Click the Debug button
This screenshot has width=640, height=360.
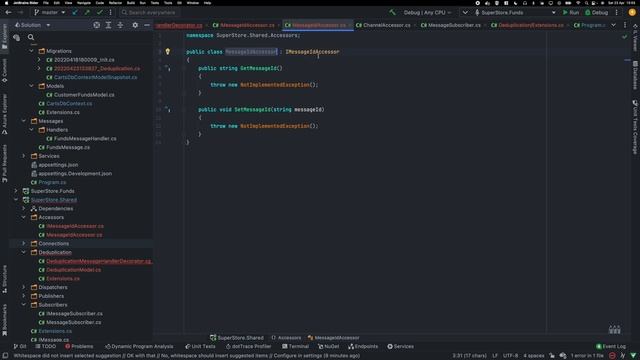596,12
